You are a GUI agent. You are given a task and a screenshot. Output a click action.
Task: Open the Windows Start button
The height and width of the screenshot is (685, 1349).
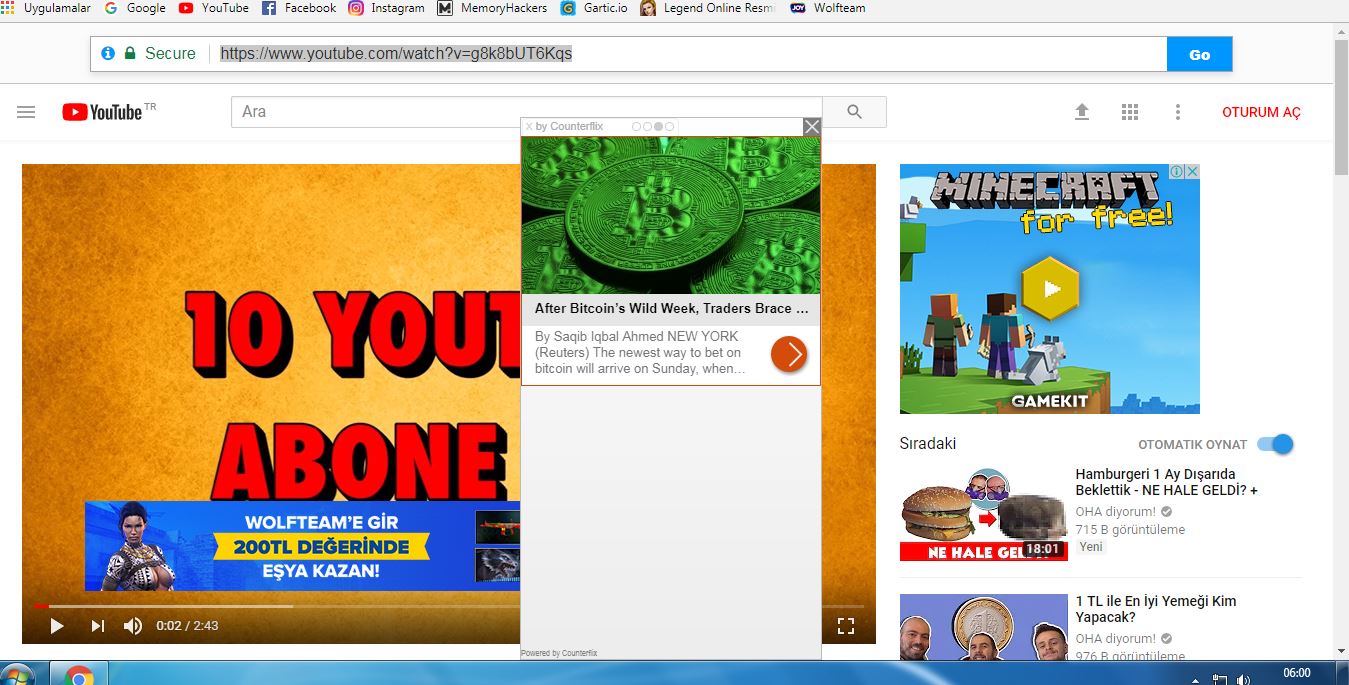[17, 675]
